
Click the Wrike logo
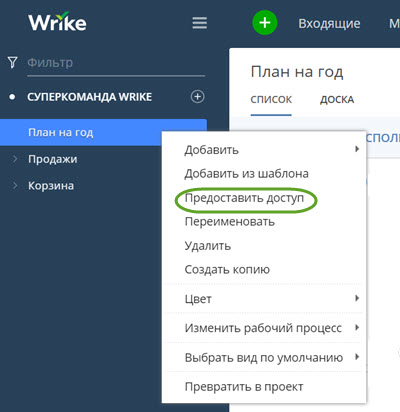coord(57,22)
